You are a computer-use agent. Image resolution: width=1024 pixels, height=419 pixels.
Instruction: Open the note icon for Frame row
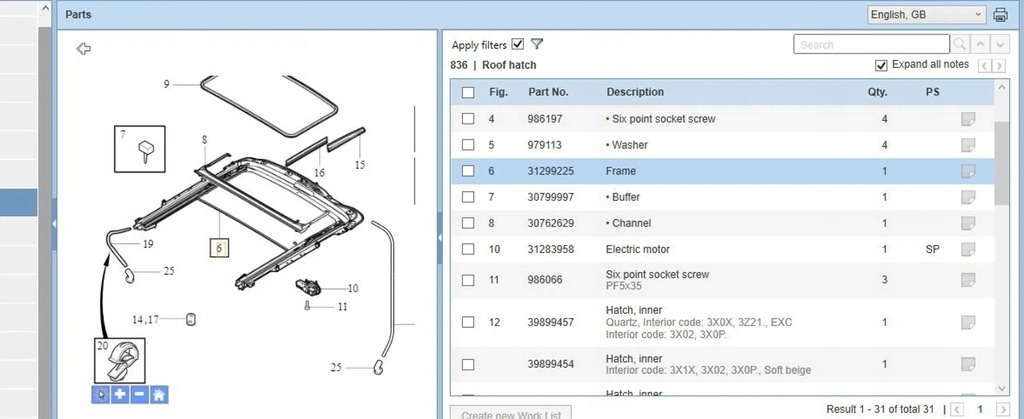tap(968, 171)
